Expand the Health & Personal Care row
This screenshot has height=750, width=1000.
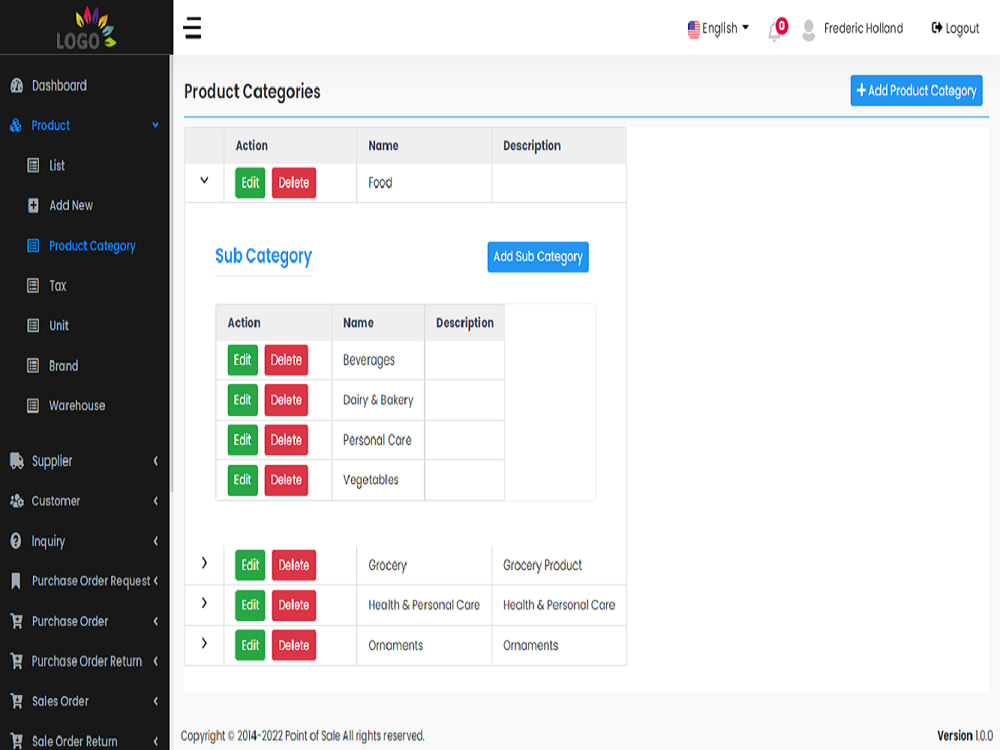204,603
